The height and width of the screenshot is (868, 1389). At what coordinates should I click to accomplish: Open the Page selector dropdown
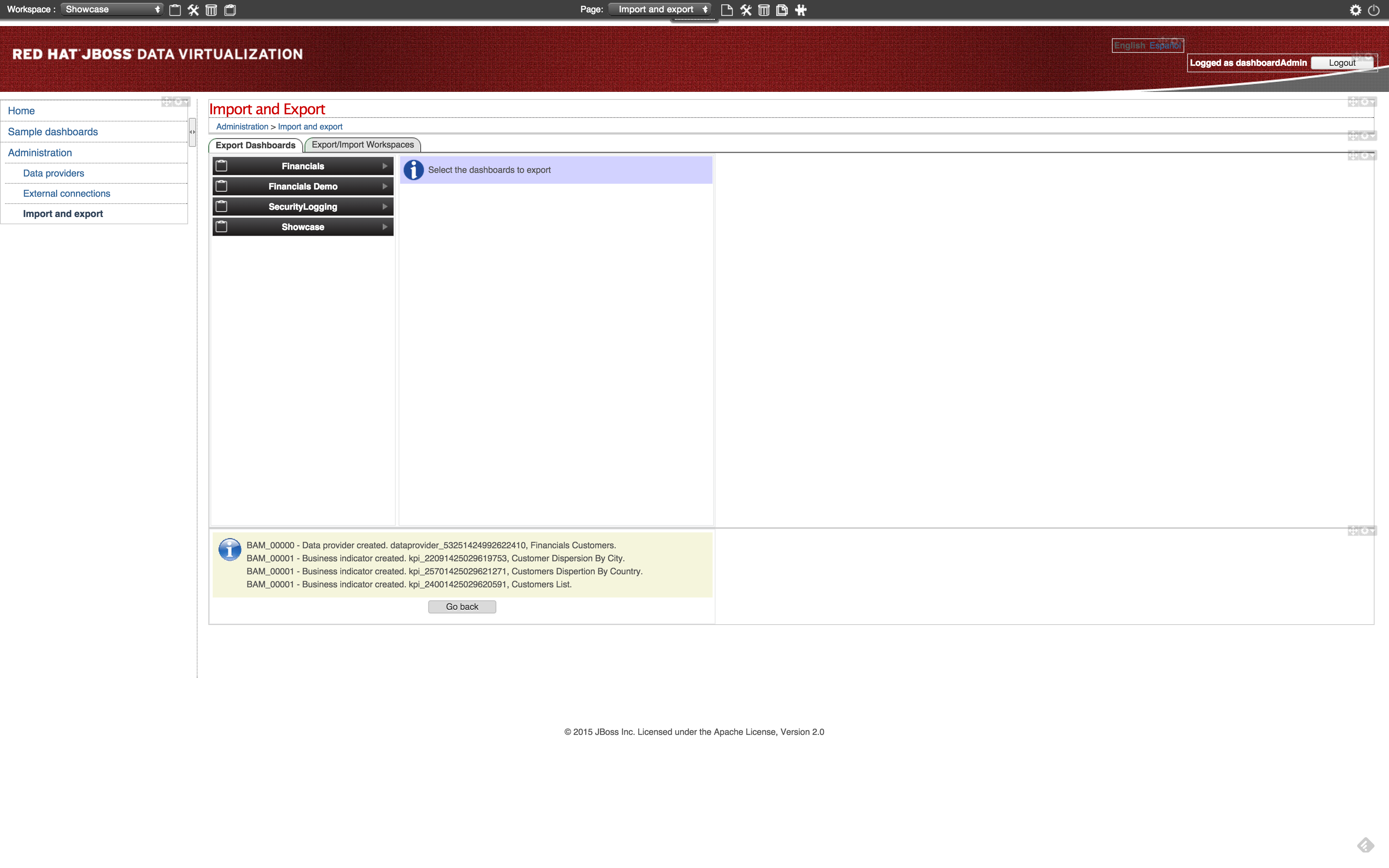[660, 9]
